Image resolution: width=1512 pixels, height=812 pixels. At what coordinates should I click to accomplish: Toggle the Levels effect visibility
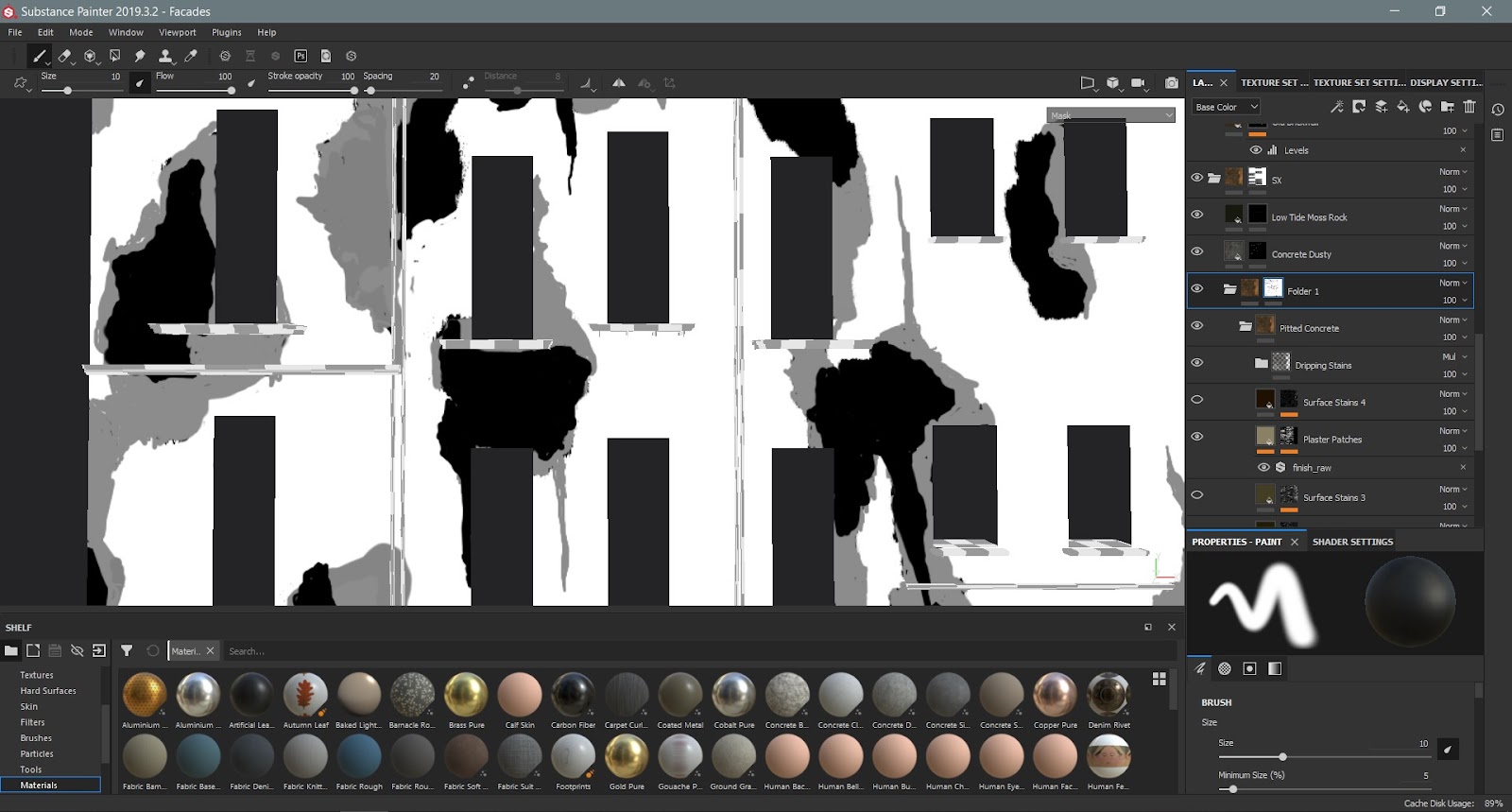tap(1256, 150)
